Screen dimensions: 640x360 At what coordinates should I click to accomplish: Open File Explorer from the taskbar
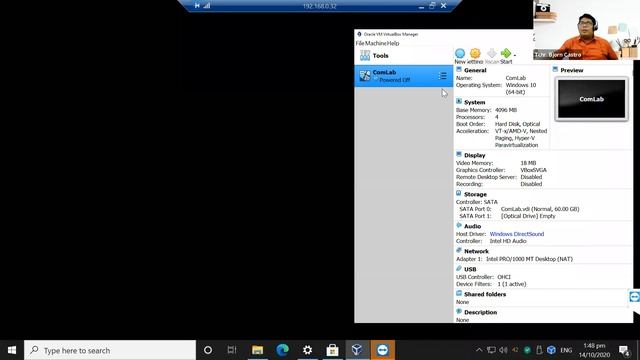pos(258,350)
